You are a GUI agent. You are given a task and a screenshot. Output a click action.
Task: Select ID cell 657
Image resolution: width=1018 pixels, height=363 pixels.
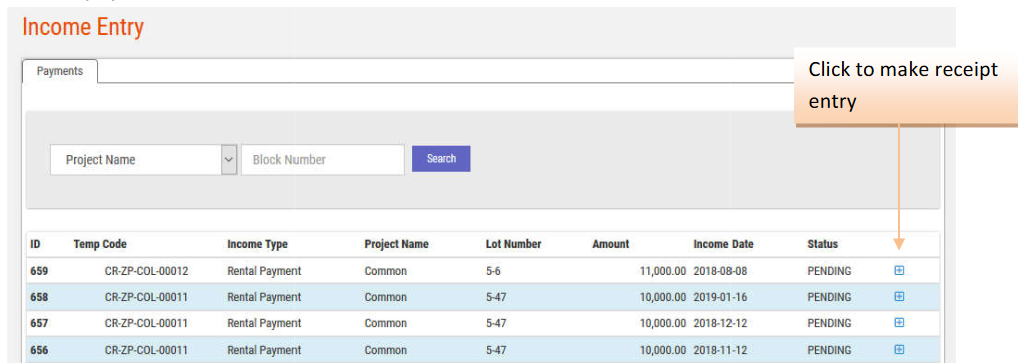tap(39, 323)
